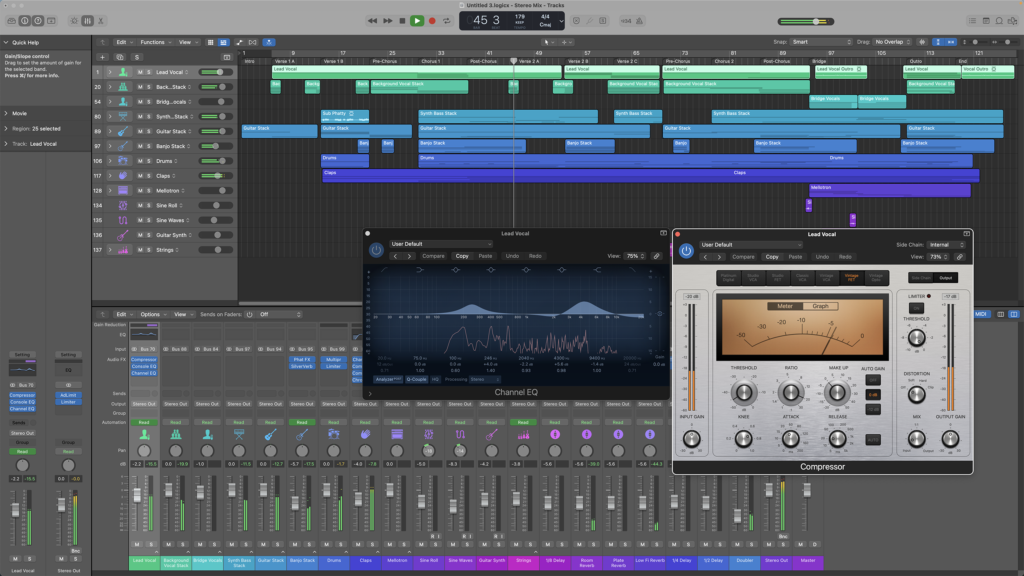Screen dimensions: 1024x576
Task: Open the List Editors icon at top right
Action: (x=972, y=21)
